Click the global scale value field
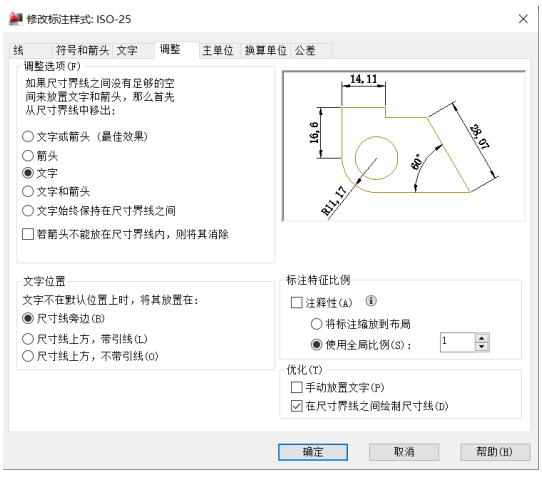Screen dimensions: 542x481 pyautogui.click(x=457, y=342)
